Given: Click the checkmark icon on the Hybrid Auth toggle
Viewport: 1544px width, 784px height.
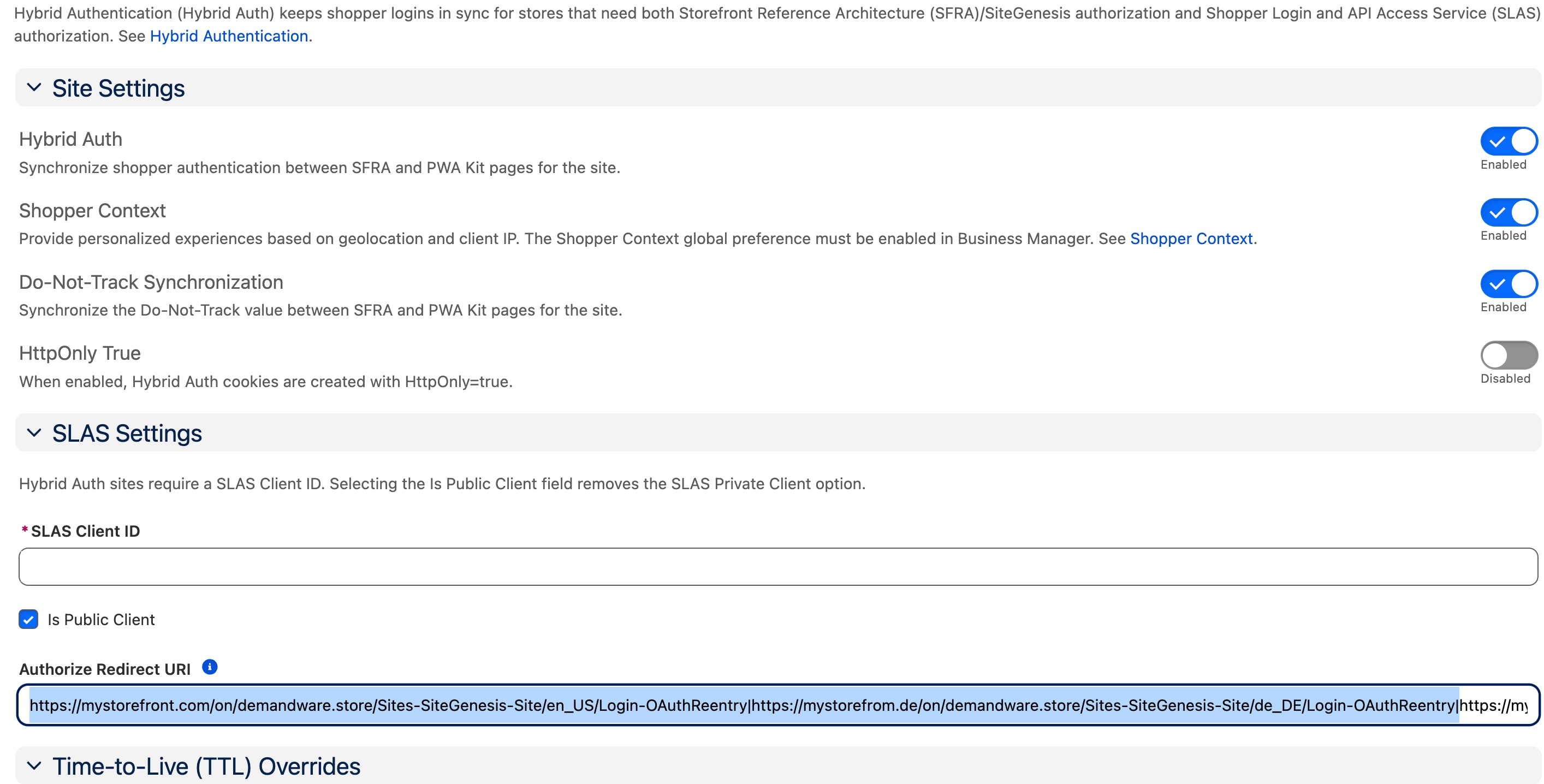Looking at the screenshot, I should (x=1496, y=141).
